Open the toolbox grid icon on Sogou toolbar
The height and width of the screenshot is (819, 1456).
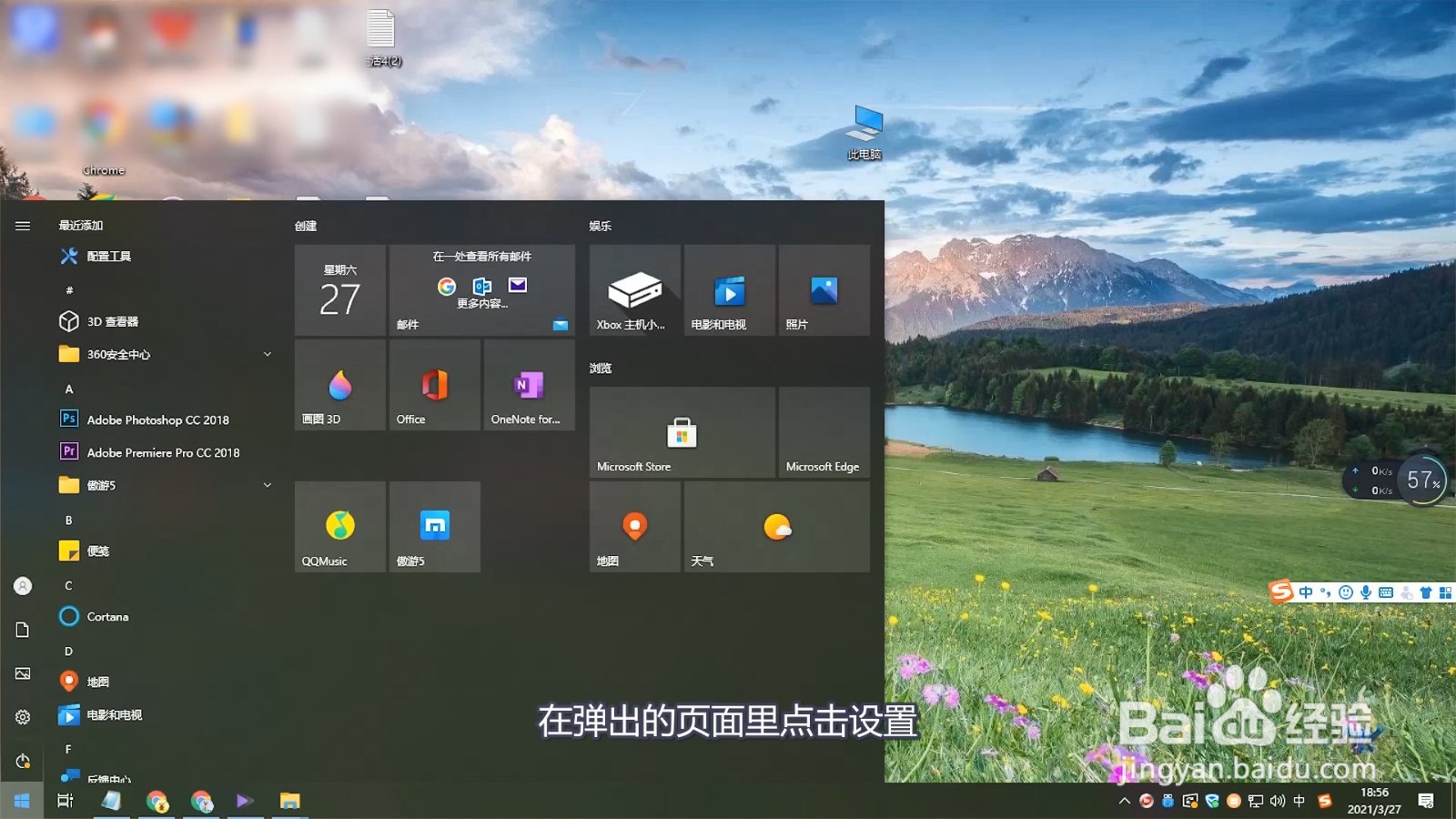[x=1445, y=592]
